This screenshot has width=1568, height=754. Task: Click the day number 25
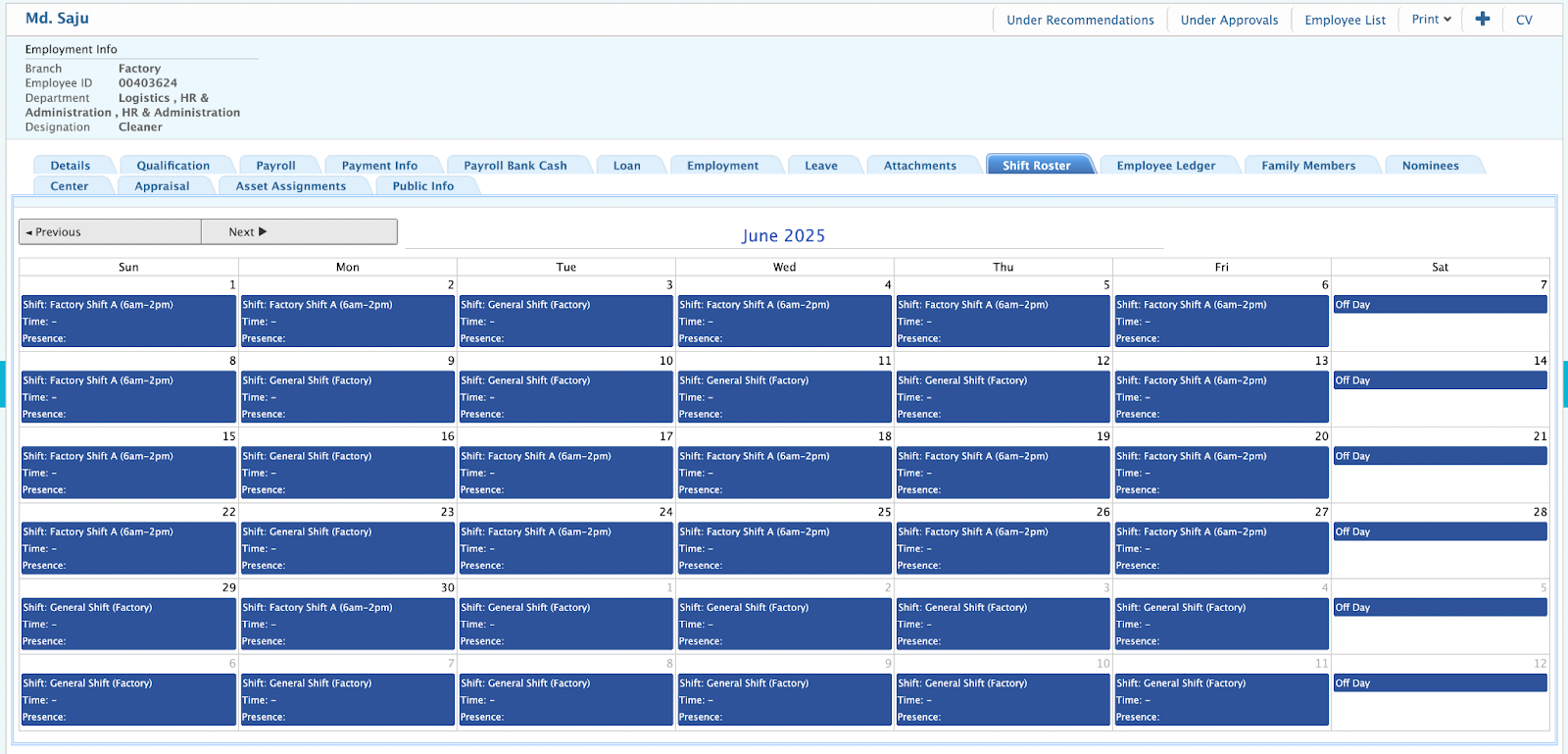(884, 512)
